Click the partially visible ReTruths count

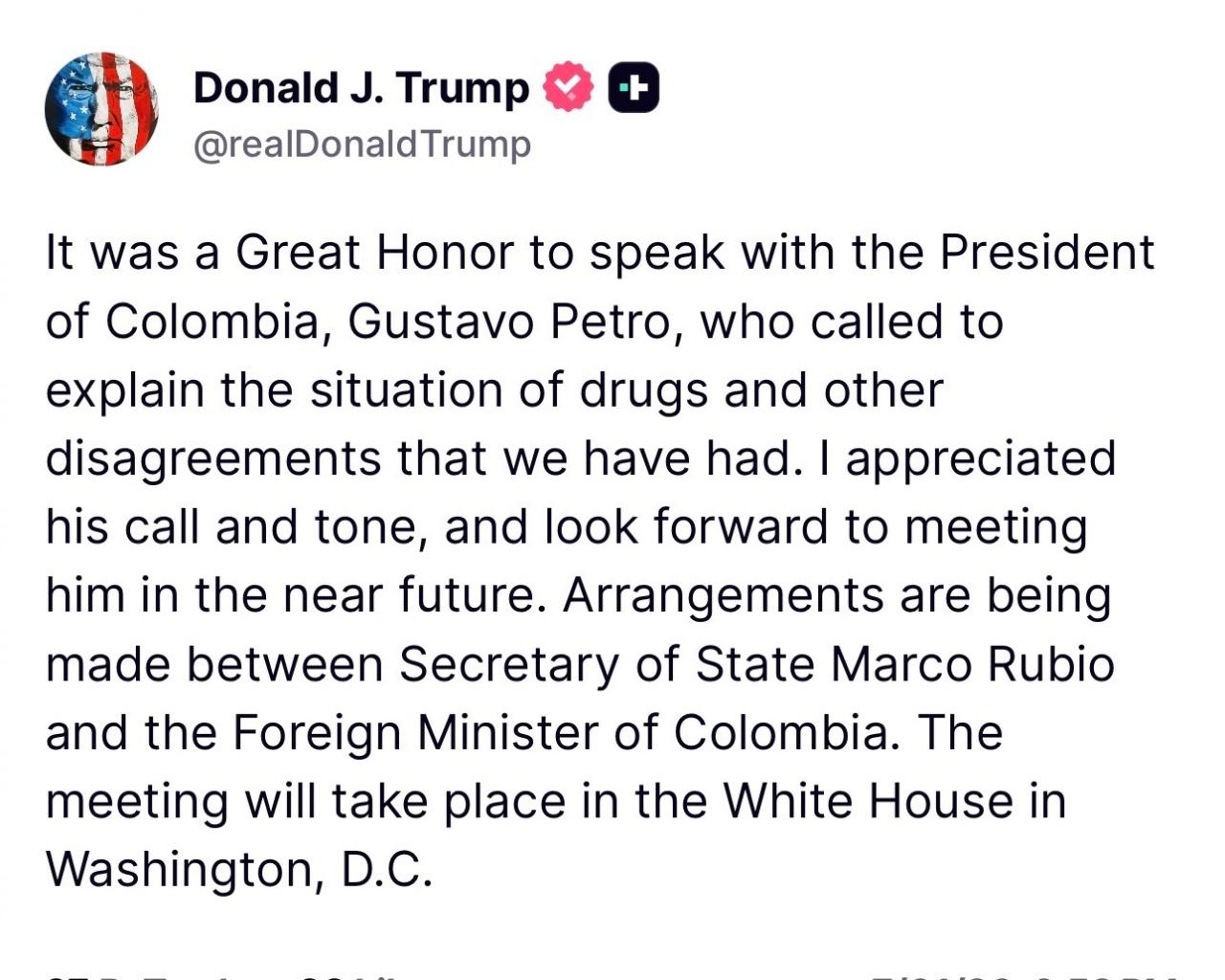144,976
